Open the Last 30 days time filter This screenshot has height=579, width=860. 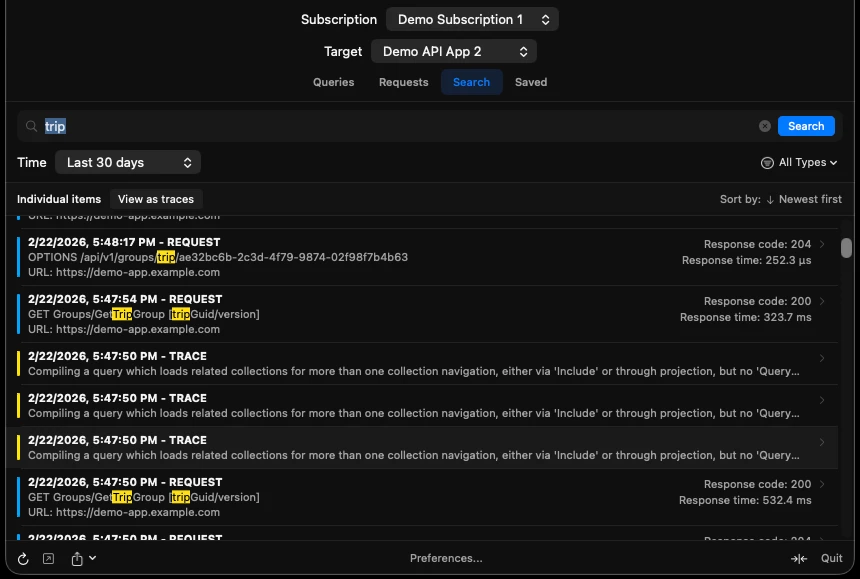coord(127,161)
